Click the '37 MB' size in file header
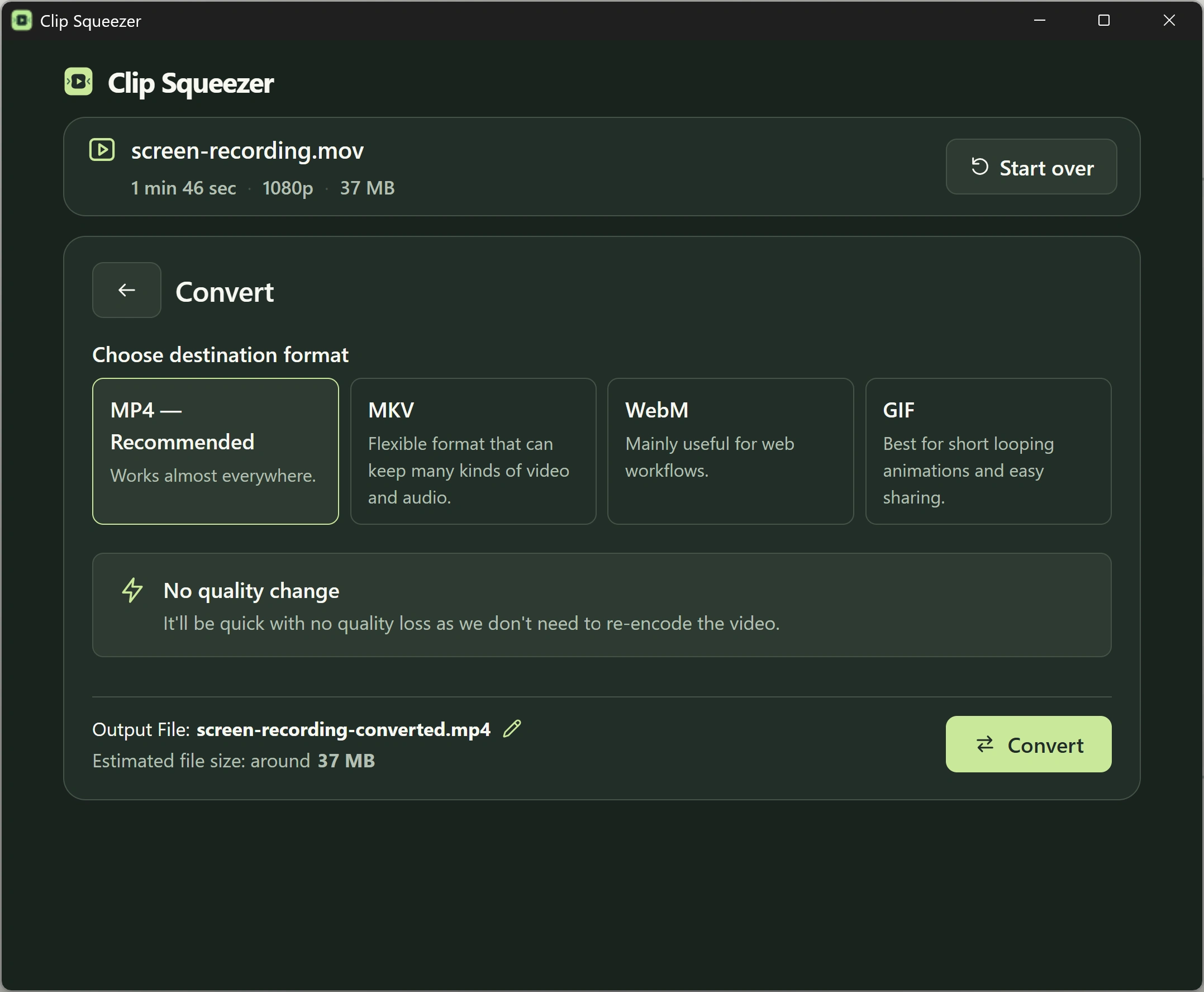Image resolution: width=1204 pixels, height=992 pixels. 367,188
